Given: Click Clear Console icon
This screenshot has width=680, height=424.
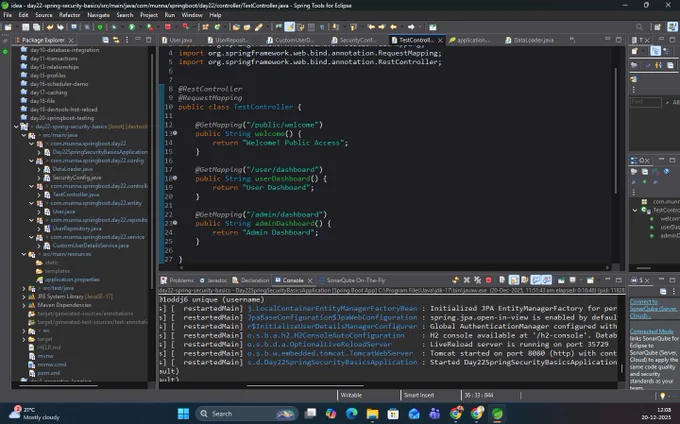Looking at the screenshot, I should click(x=502, y=280).
